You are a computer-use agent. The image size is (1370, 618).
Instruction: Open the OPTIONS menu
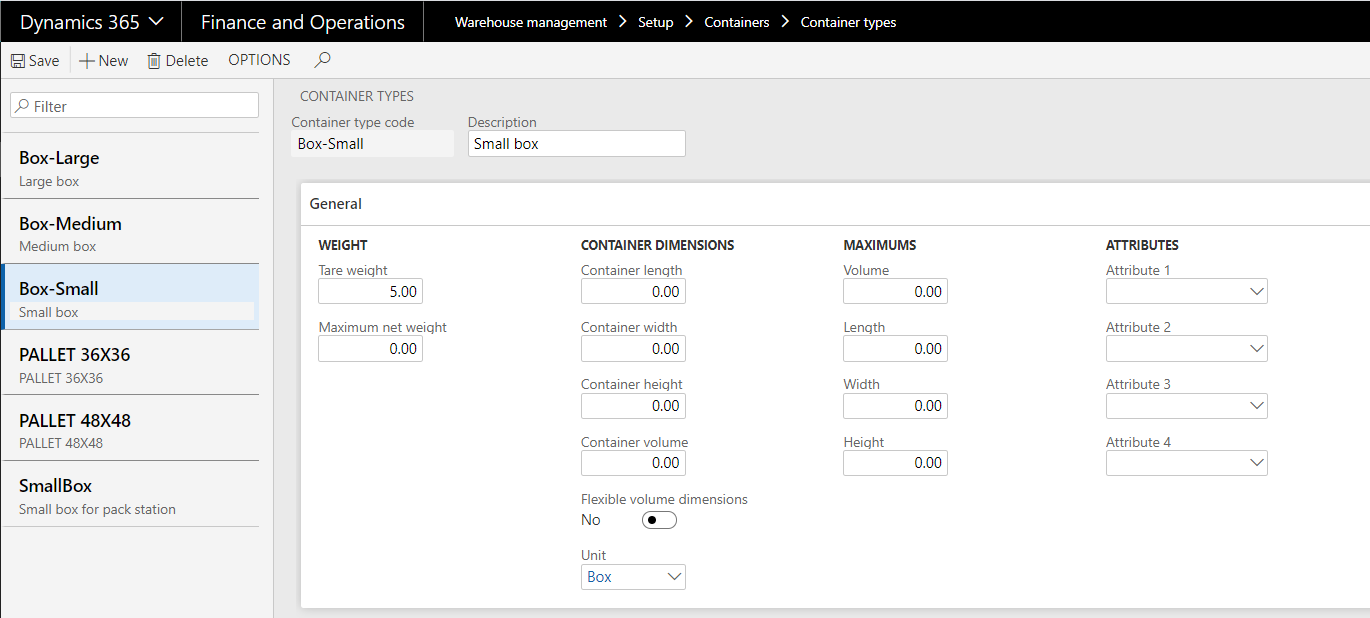pos(259,60)
